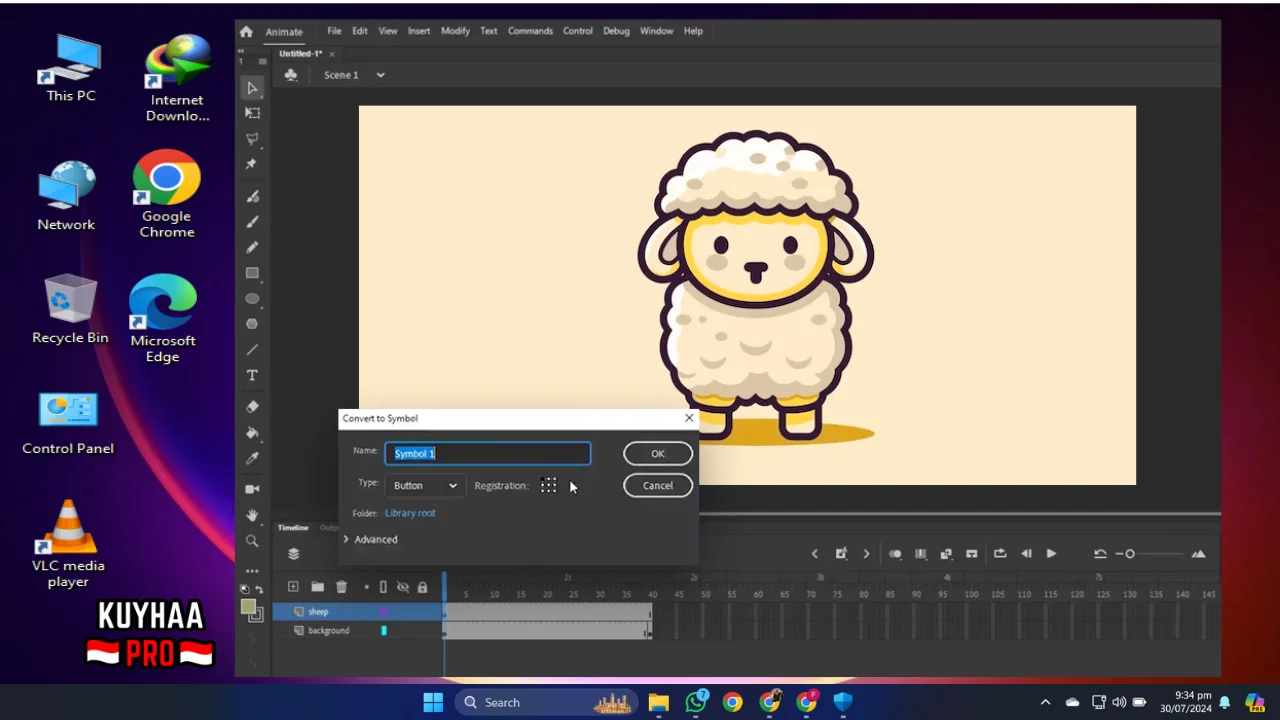Image resolution: width=1280 pixels, height=720 pixels.
Task: Step back one frame
Action: [1026, 553]
